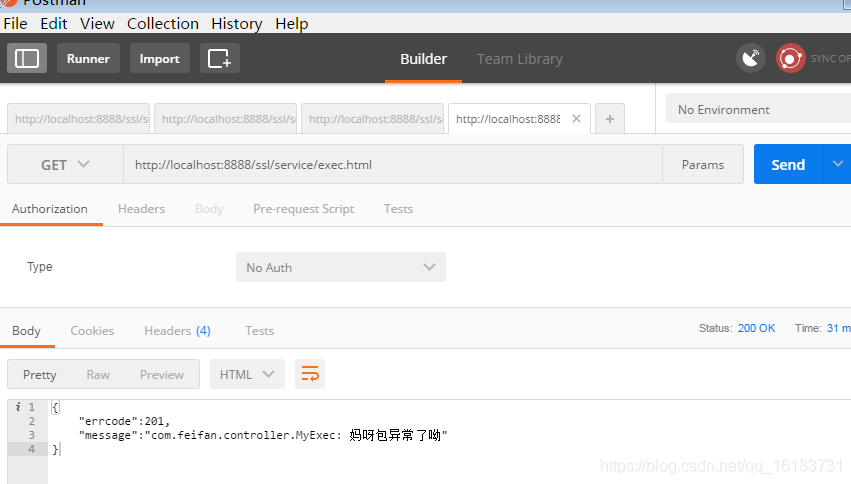Open the Edit menu
Screen dimensions: 851x484
click(54, 23)
